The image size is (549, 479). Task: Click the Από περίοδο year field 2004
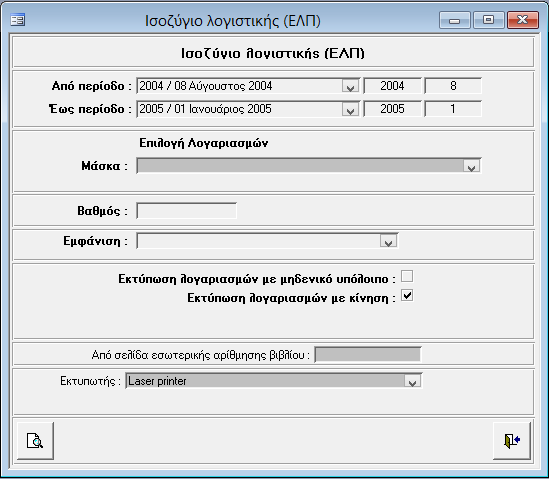[x=392, y=86]
